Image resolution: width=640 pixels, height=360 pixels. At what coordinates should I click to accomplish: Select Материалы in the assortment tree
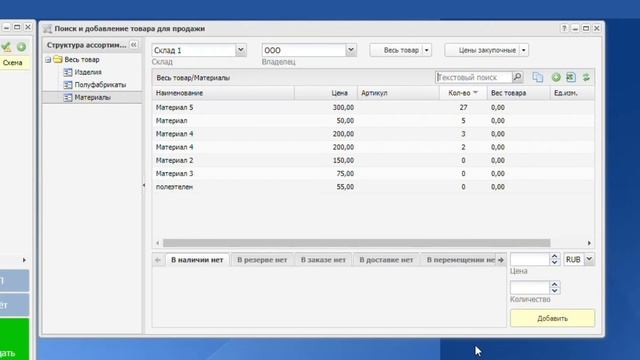pos(92,98)
